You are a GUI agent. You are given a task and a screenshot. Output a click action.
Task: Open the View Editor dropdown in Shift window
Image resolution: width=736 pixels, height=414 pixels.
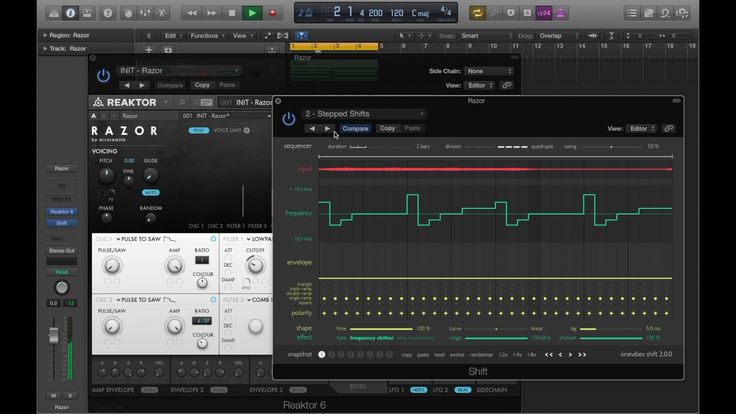coord(642,129)
